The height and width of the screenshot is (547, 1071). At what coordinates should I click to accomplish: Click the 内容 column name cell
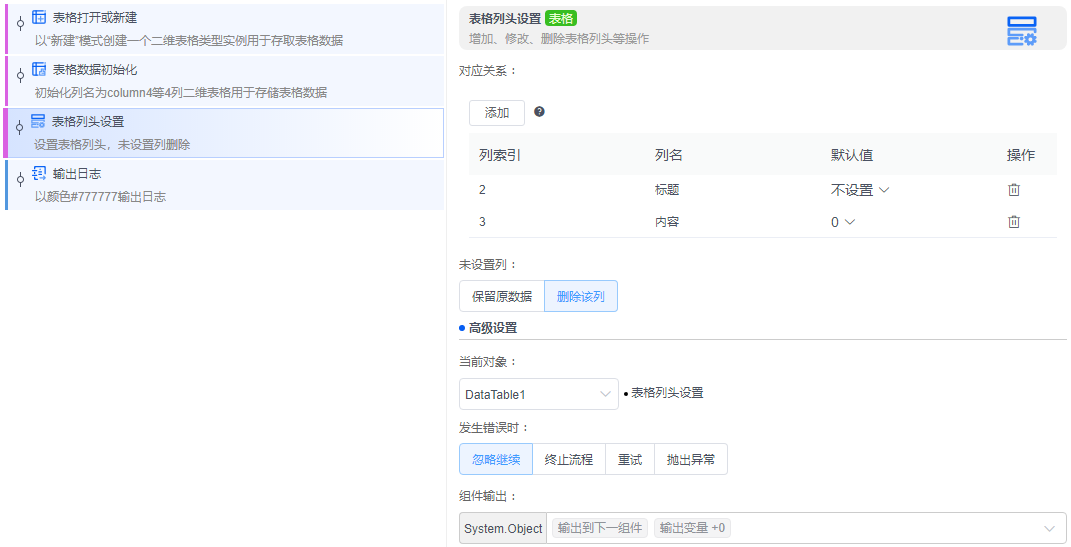click(667, 222)
